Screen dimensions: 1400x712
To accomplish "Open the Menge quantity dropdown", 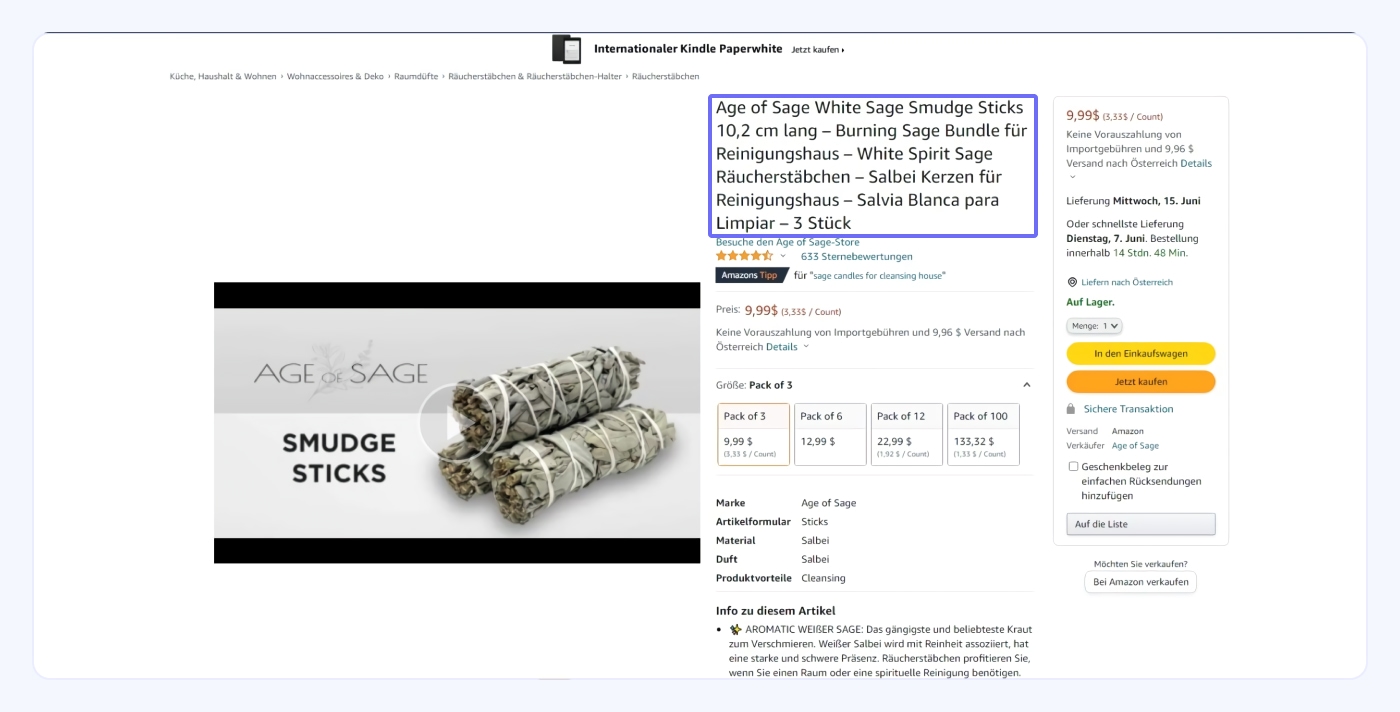I will [x=1094, y=326].
